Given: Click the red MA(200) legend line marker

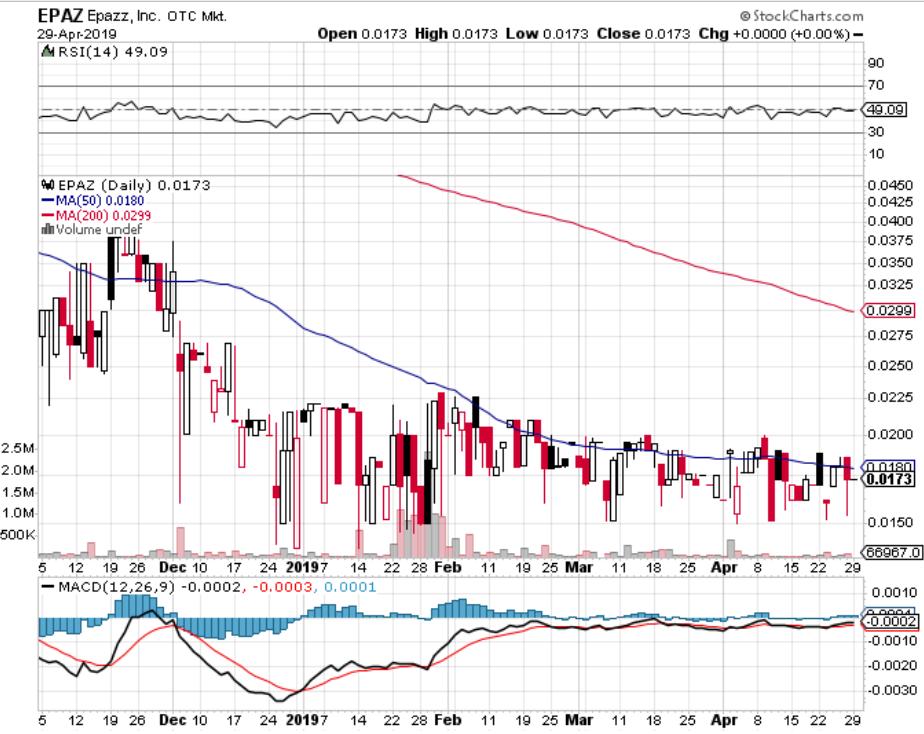Looking at the screenshot, I should pos(48,215).
